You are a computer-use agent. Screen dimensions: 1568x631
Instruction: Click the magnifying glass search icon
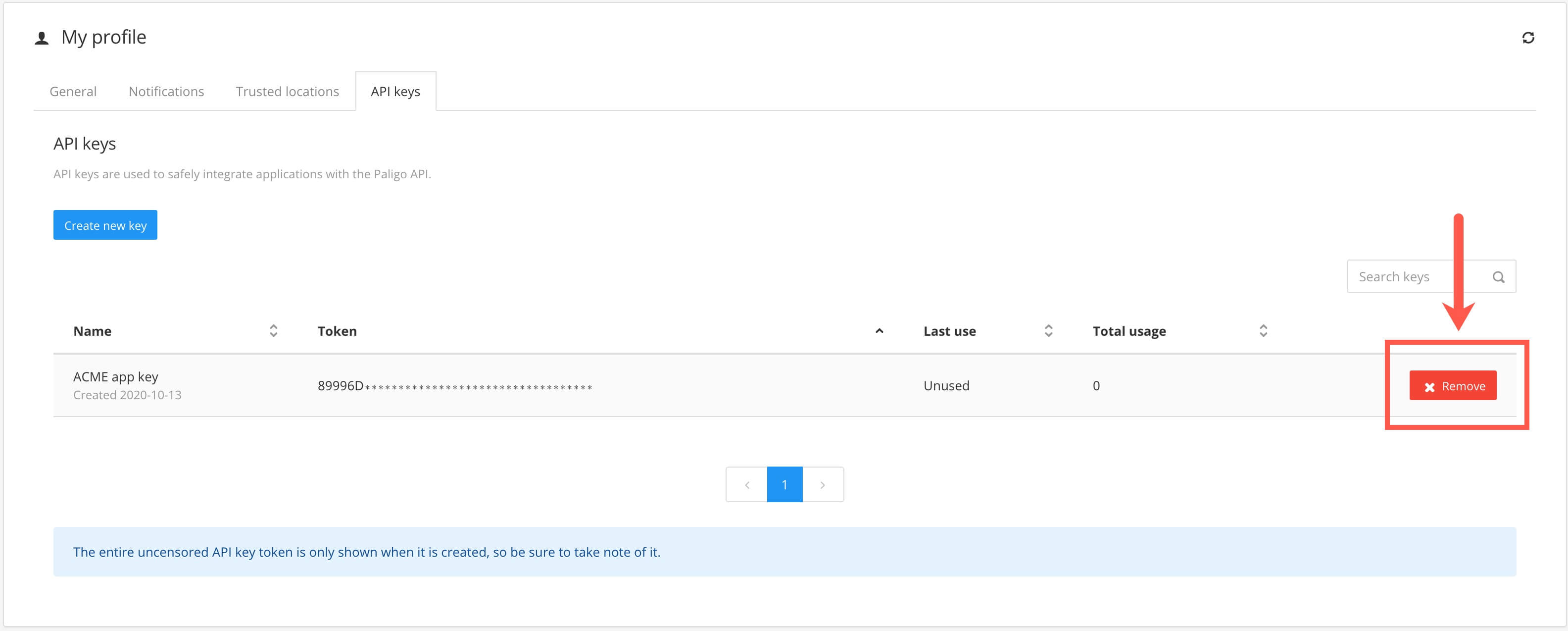[1499, 276]
